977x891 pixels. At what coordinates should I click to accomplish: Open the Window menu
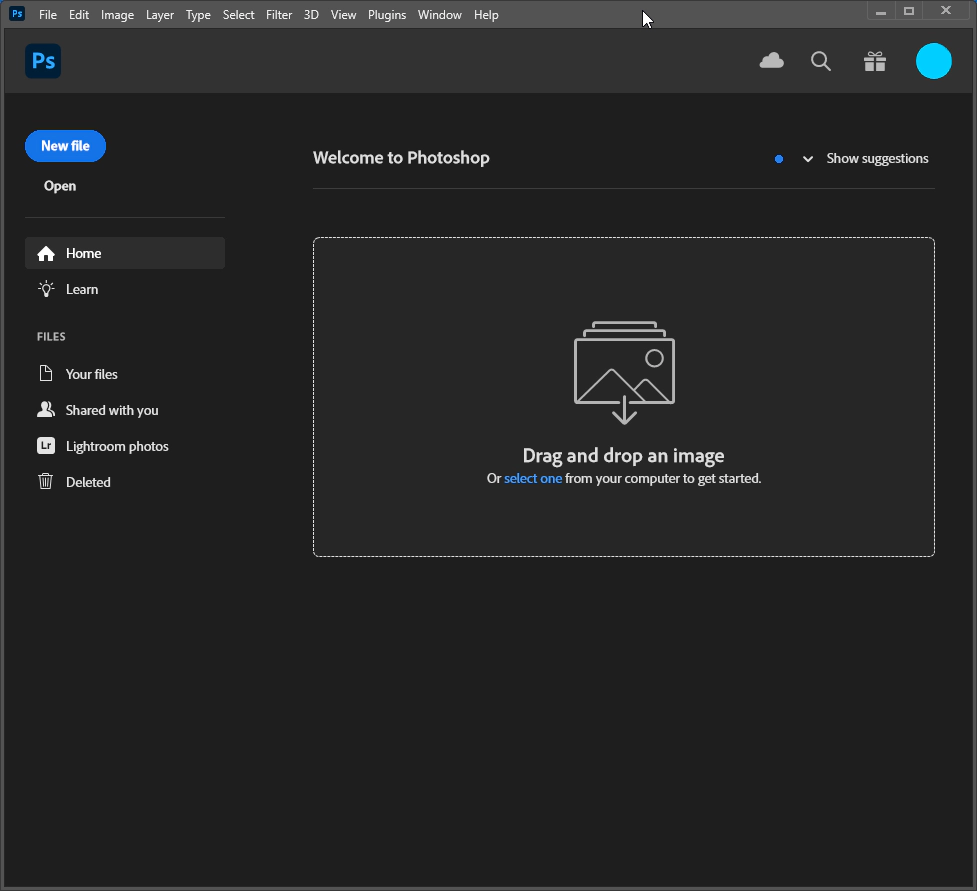coord(440,14)
